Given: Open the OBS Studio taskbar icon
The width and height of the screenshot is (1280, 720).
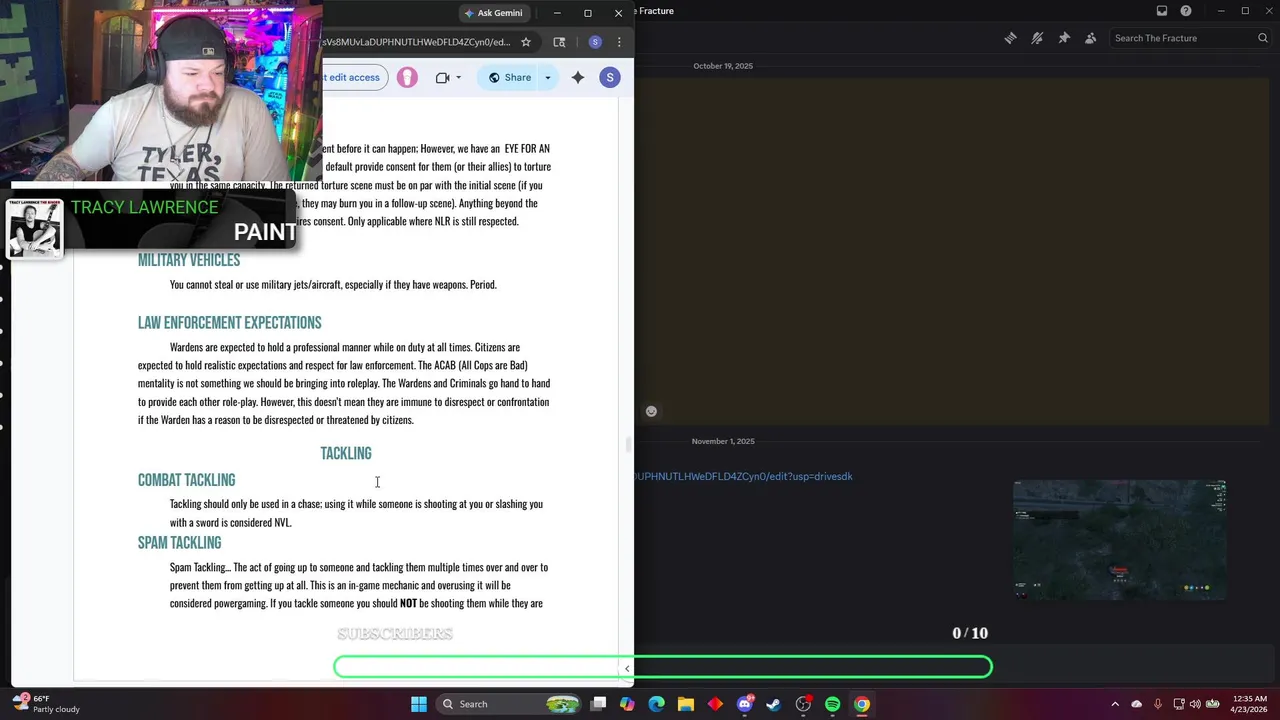Looking at the screenshot, I should pyautogui.click(x=803, y=704).
